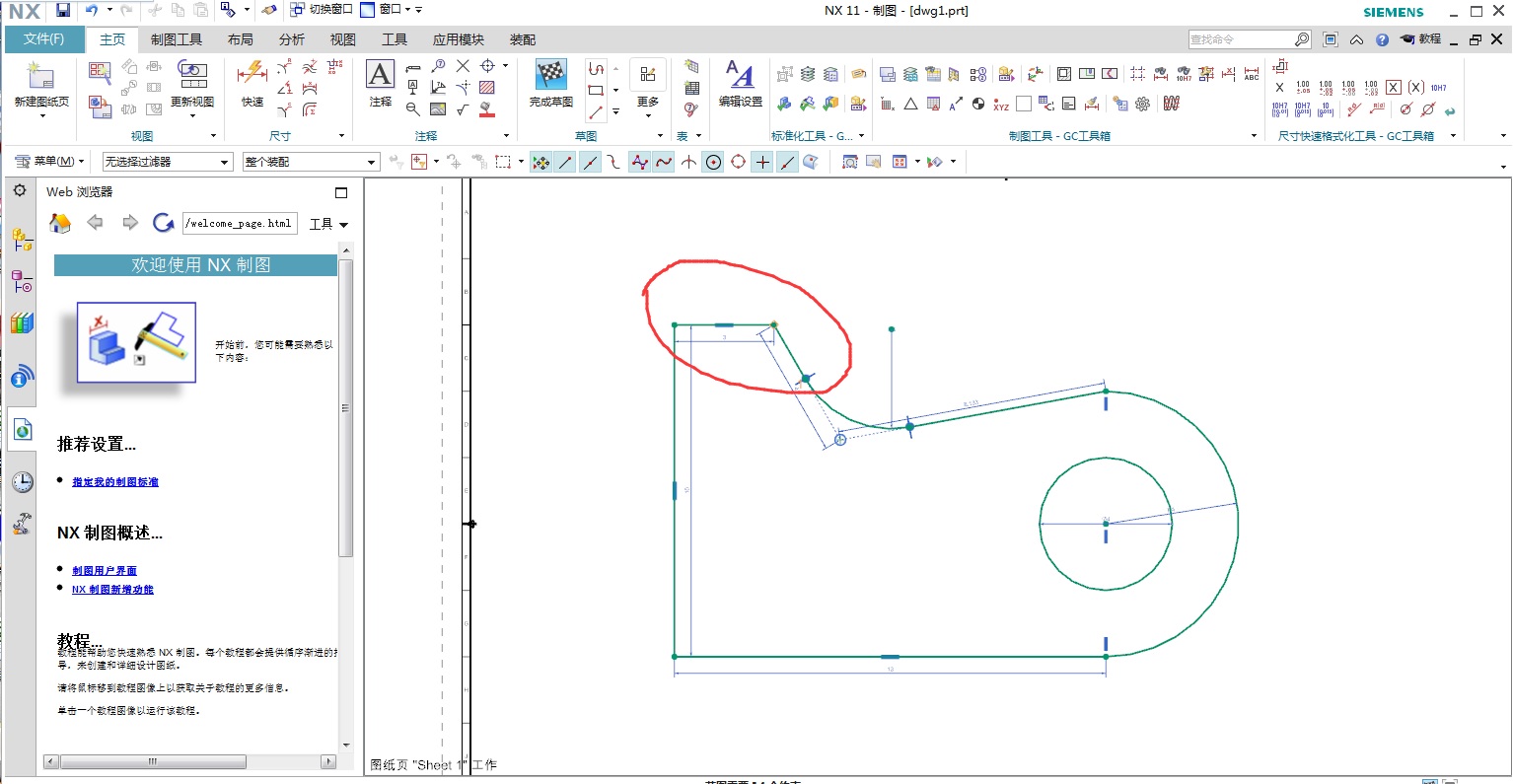
Task: Expand the 尺寸 ribbon group options arrow
Action: click(x=341, y=136)
